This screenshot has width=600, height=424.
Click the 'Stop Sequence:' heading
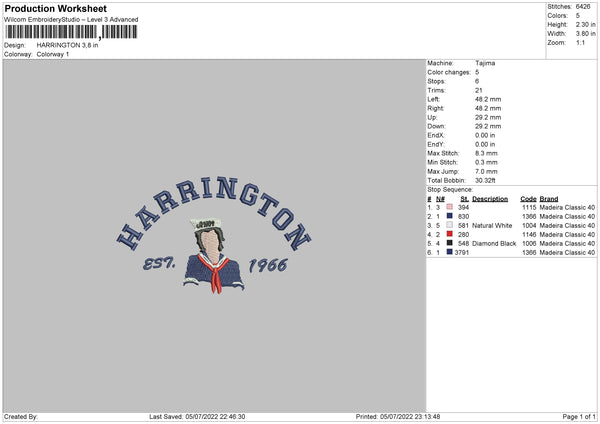point(450,190)
